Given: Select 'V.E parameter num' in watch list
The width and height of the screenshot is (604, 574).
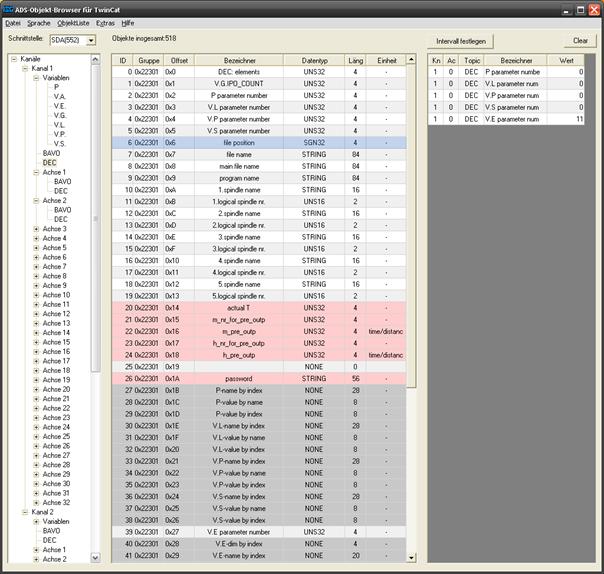Looking at the screenshot, I should tap(506, 119).
